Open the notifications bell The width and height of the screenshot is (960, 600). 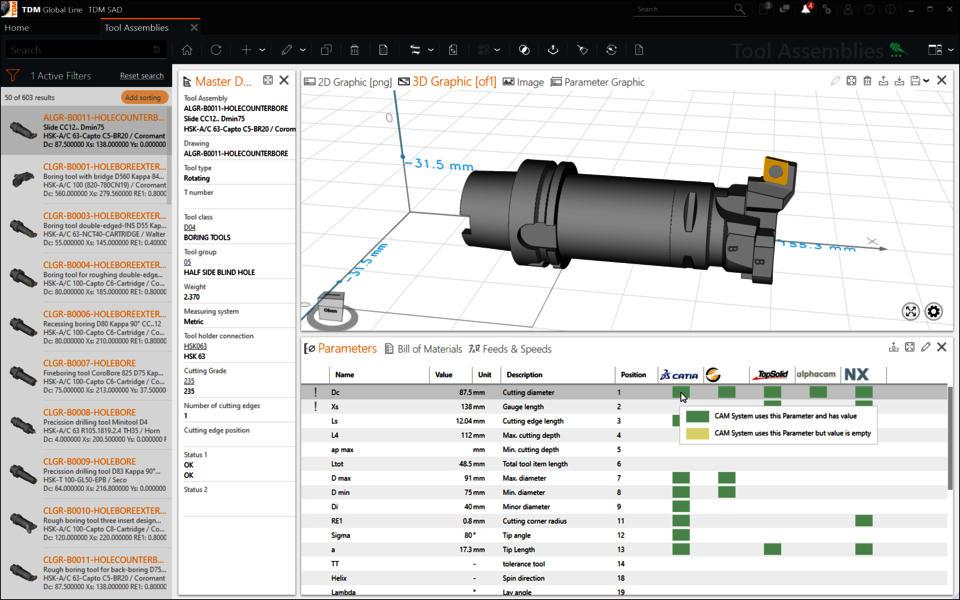(806, 9)
